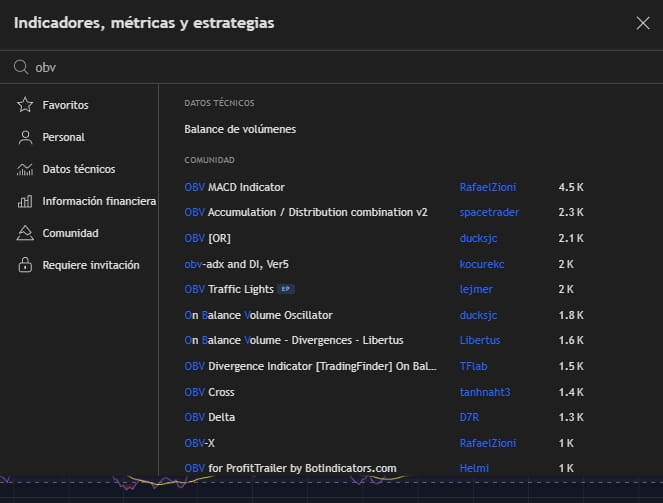Click the 1.8 K count for Volume Oscillator
The width and height of the screenshot is (663, 503).
tap(571, 315)
